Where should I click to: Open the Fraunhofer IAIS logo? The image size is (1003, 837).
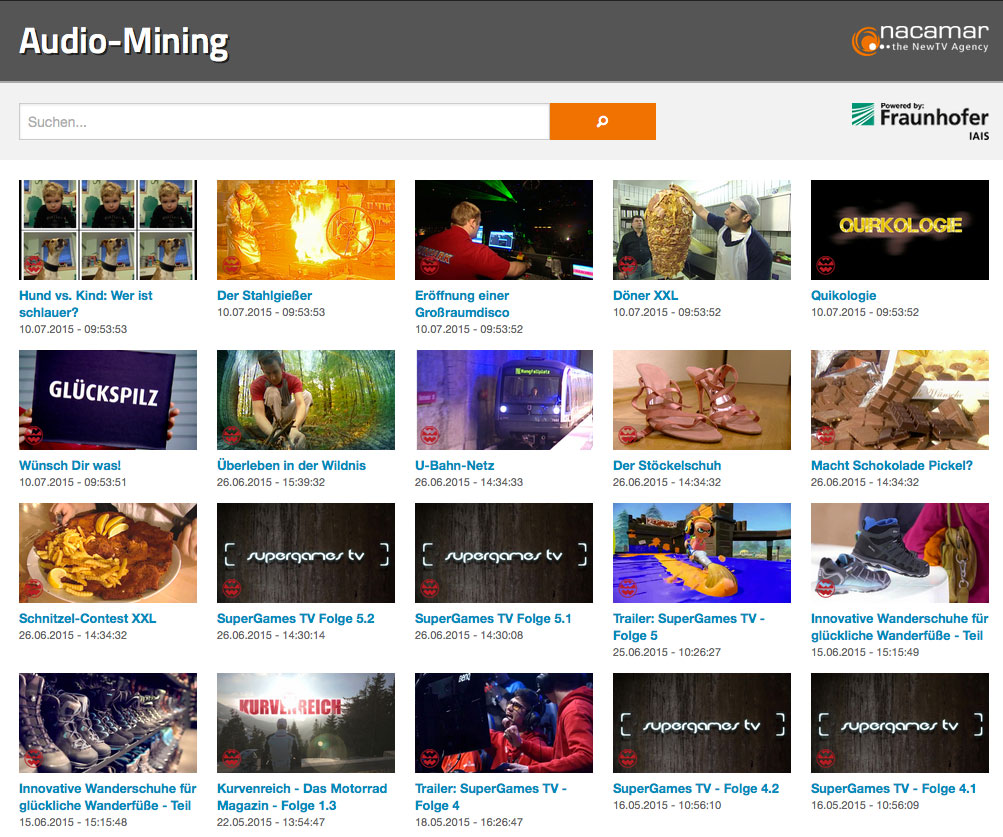[x=920, y=122]
